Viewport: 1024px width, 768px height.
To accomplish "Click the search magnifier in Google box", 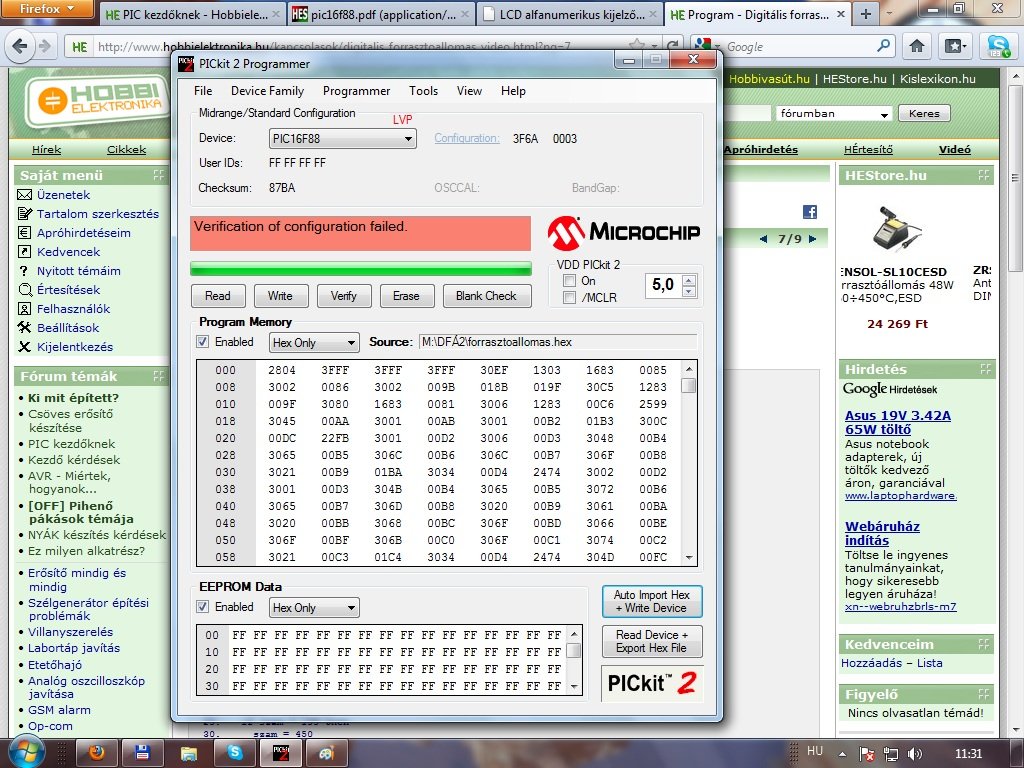I will click(883, 46).
